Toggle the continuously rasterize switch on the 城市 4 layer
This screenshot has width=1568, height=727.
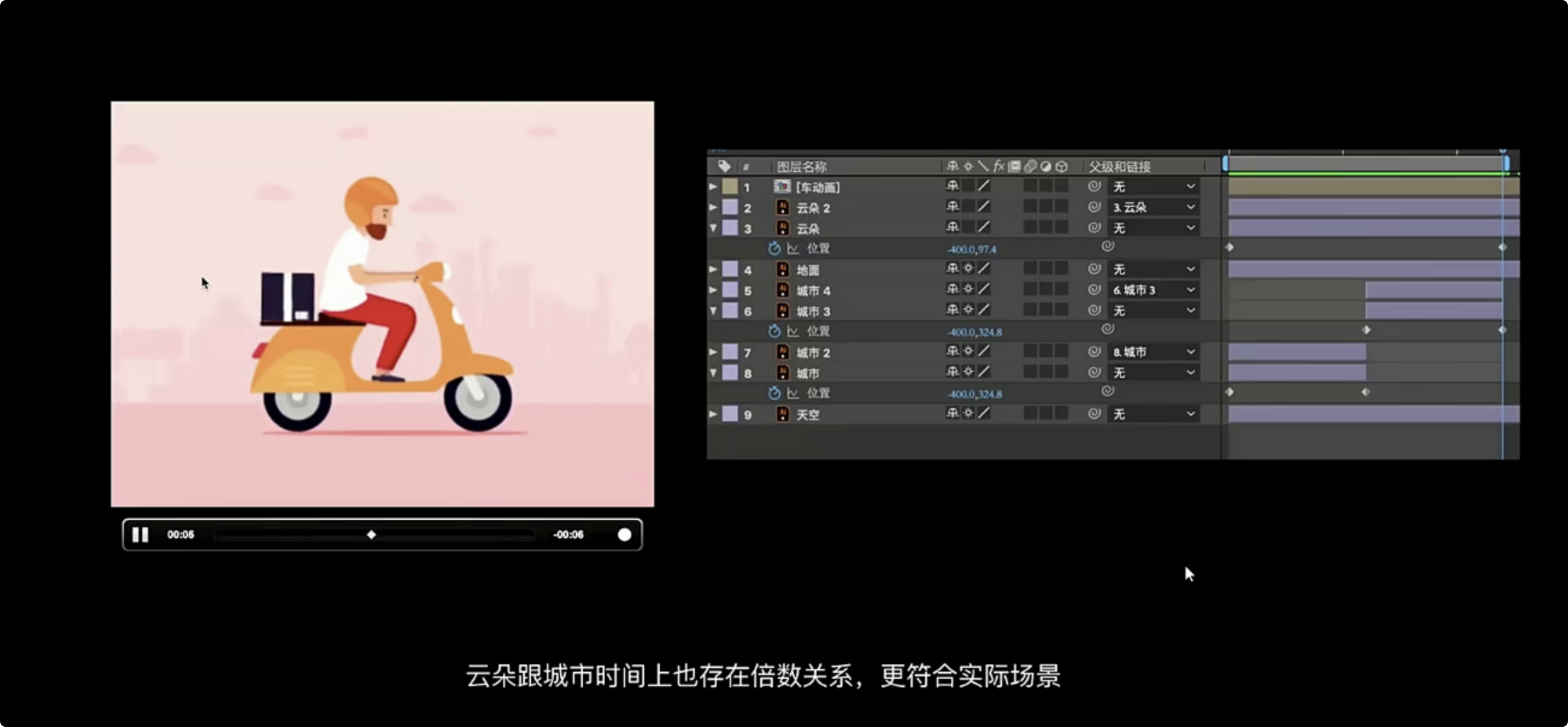(968, 289)
